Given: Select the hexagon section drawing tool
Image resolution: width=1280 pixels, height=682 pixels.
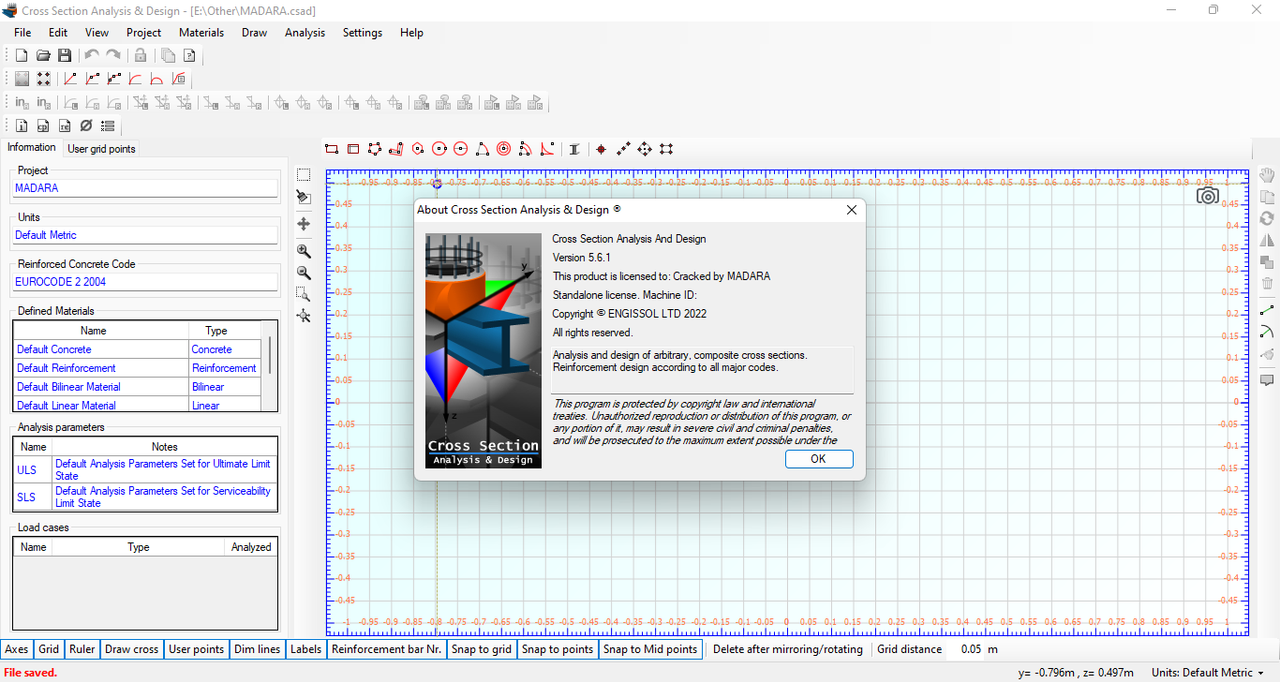Looking at the screenshot, I should tap(418, 149).
